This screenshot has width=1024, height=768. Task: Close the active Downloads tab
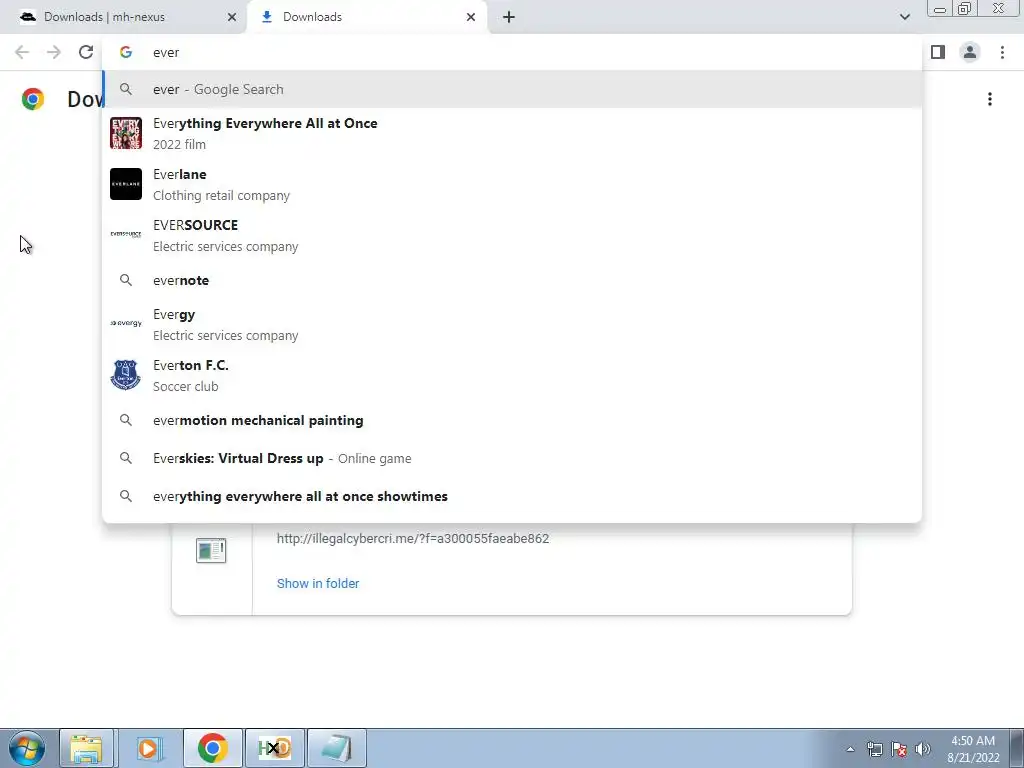coord(471,17)
